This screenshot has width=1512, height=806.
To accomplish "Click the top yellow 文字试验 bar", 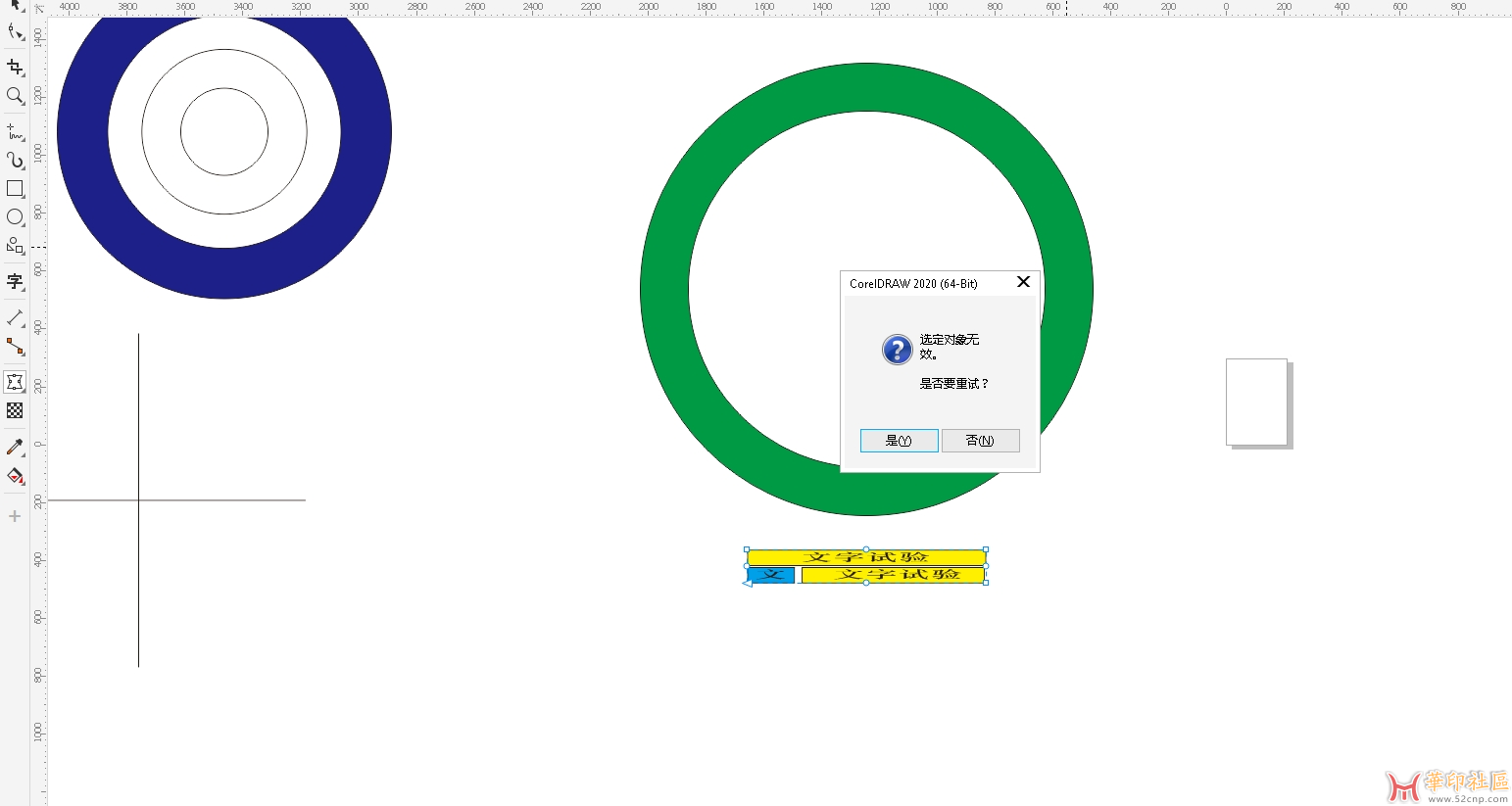I will point(866,557).
